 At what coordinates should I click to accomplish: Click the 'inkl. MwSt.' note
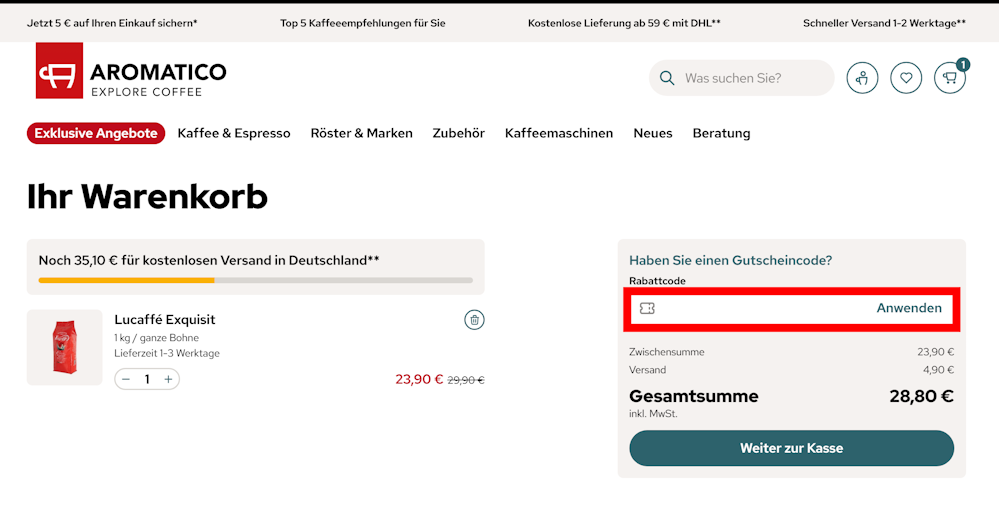click(653, 414)
